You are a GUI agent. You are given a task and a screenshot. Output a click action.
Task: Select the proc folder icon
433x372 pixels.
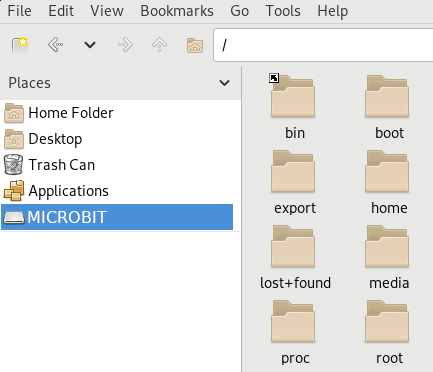[293, 321]
